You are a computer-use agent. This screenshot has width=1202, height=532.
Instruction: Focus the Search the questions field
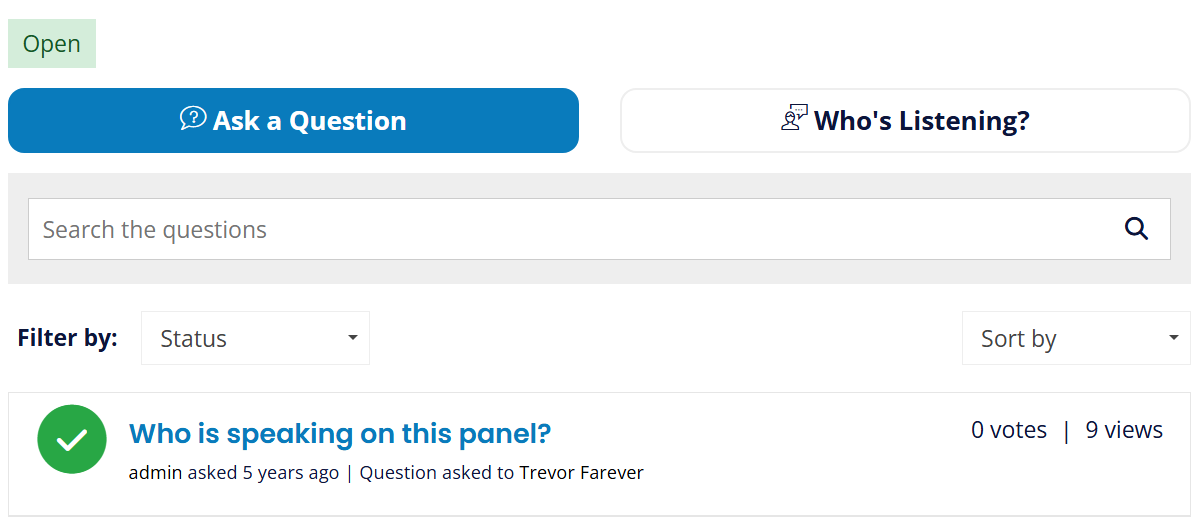pos(599,229)
